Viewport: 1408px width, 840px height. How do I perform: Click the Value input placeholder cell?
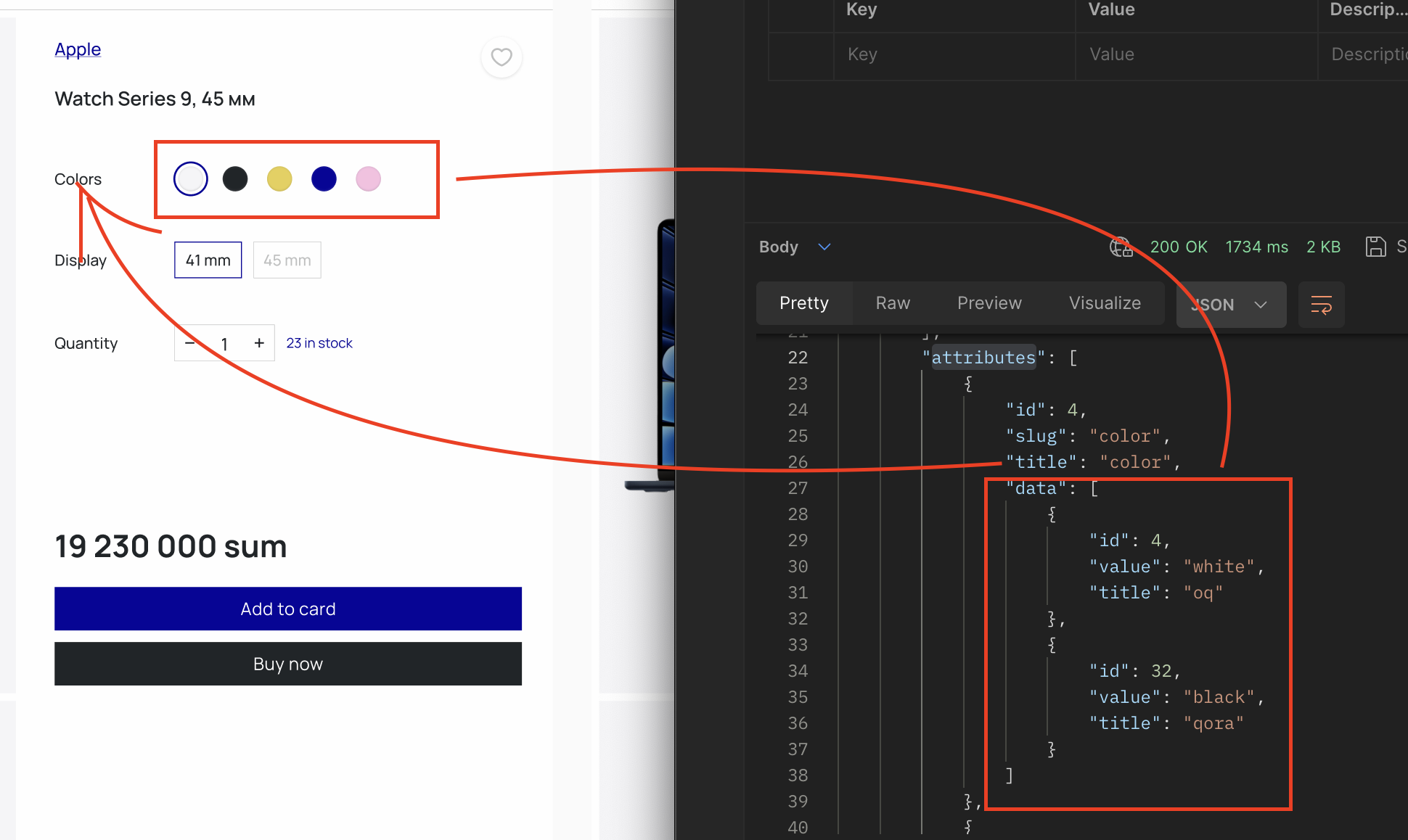(x=1196, y=54)
